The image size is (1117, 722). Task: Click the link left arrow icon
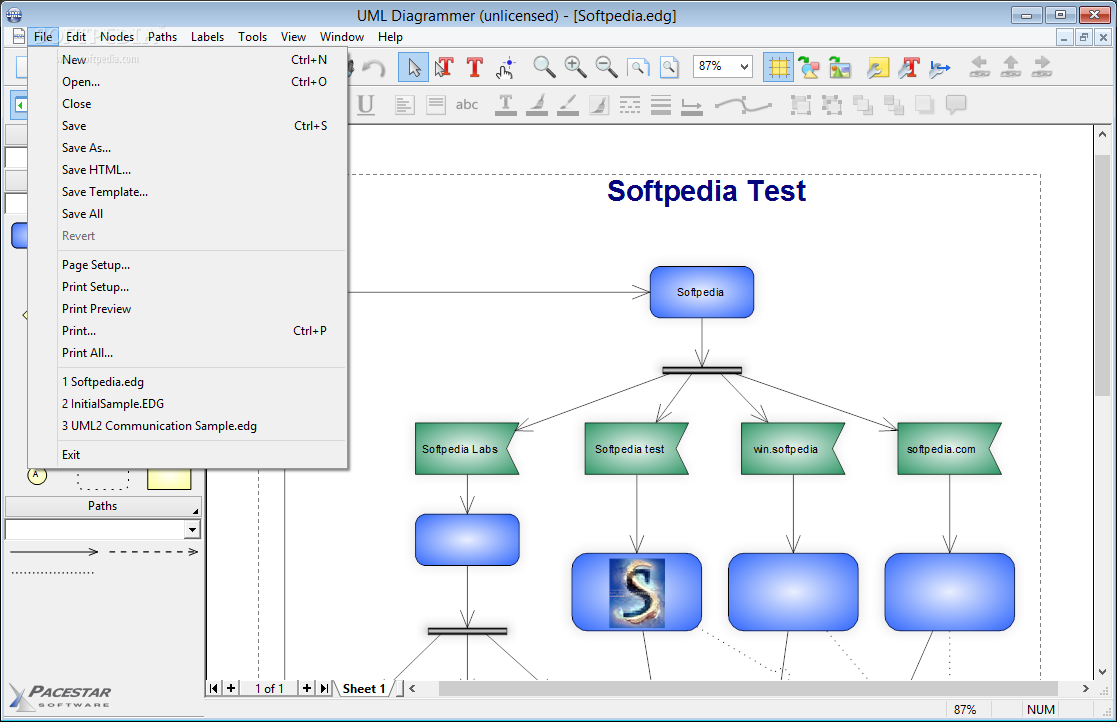980,68
